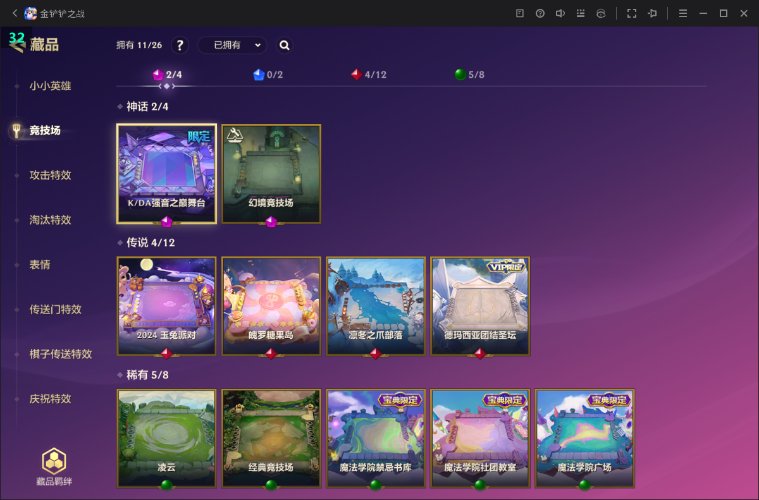This screenshot has width=759, height=500.
Task: Open the collection help question mark
Action: pyautogui.click(x=180, y=45)
